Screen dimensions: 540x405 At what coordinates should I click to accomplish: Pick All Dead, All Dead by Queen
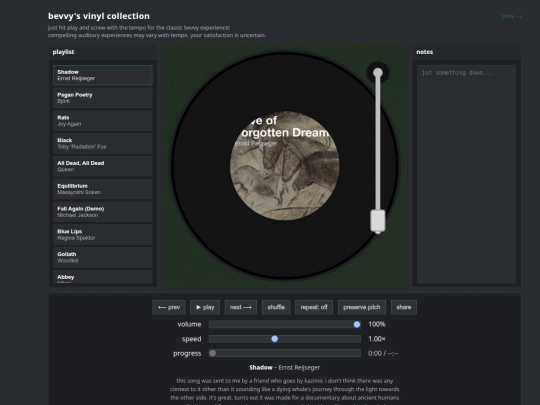point(103,166)
